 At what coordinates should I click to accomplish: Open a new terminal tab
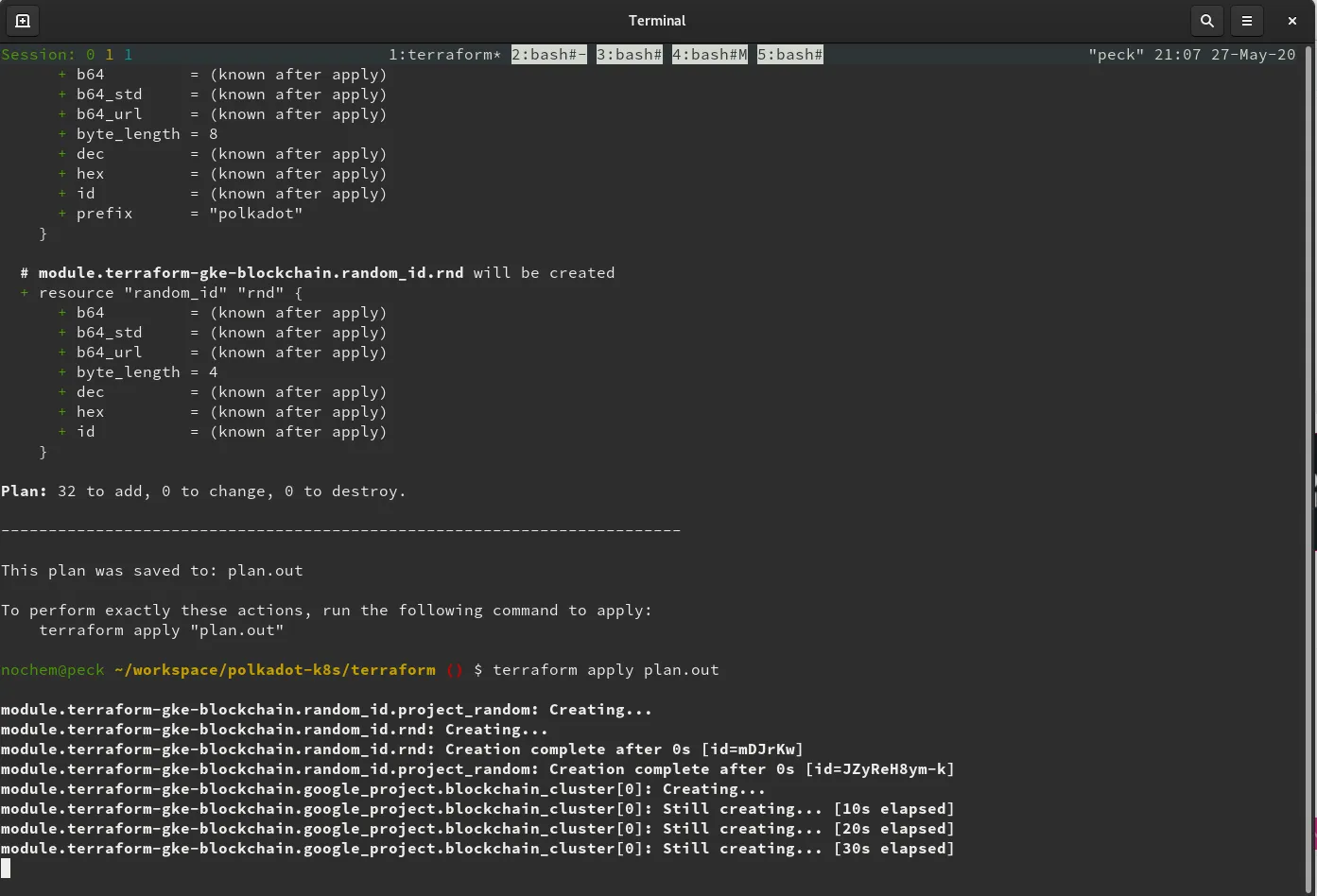coord(23,20)
